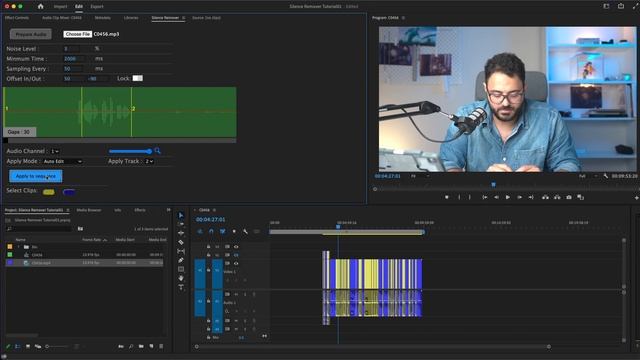
Task: Switch to the Effect Controls tab
Action: tap(17, 18)
